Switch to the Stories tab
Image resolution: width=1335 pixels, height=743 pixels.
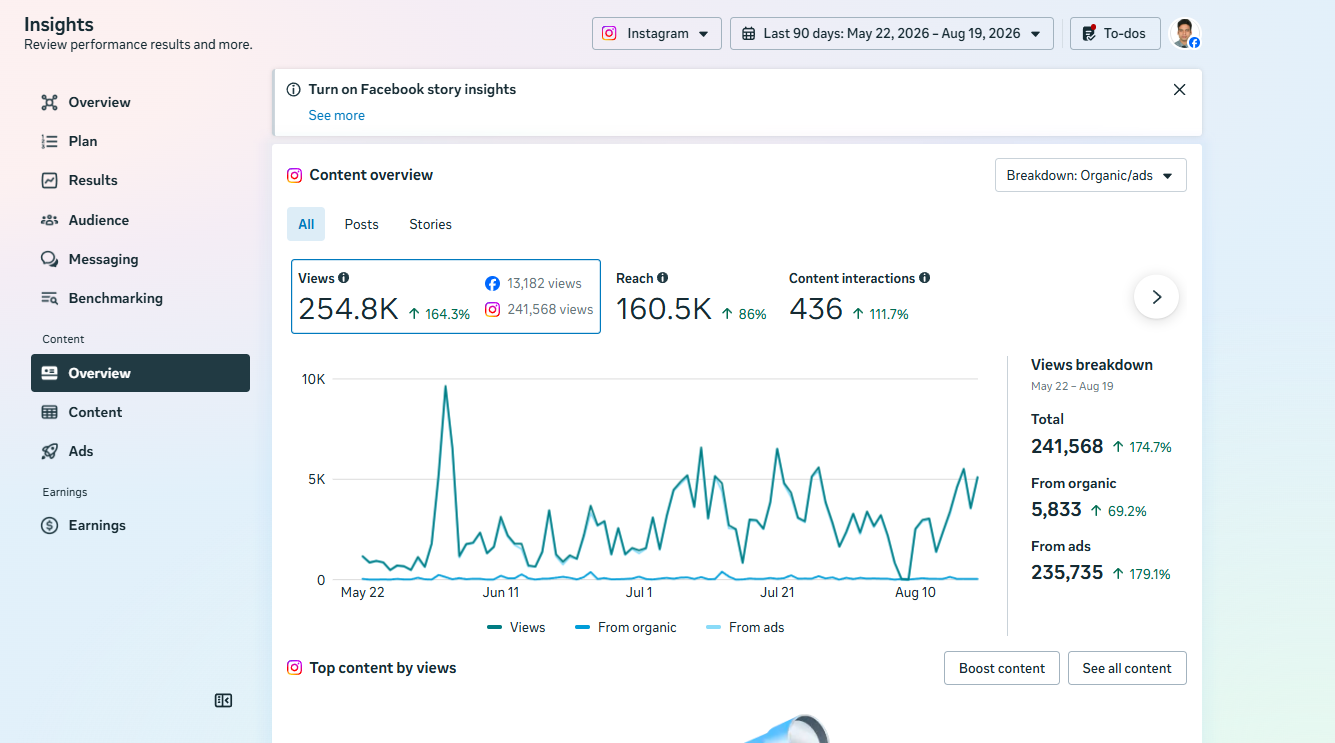[430, 224]
